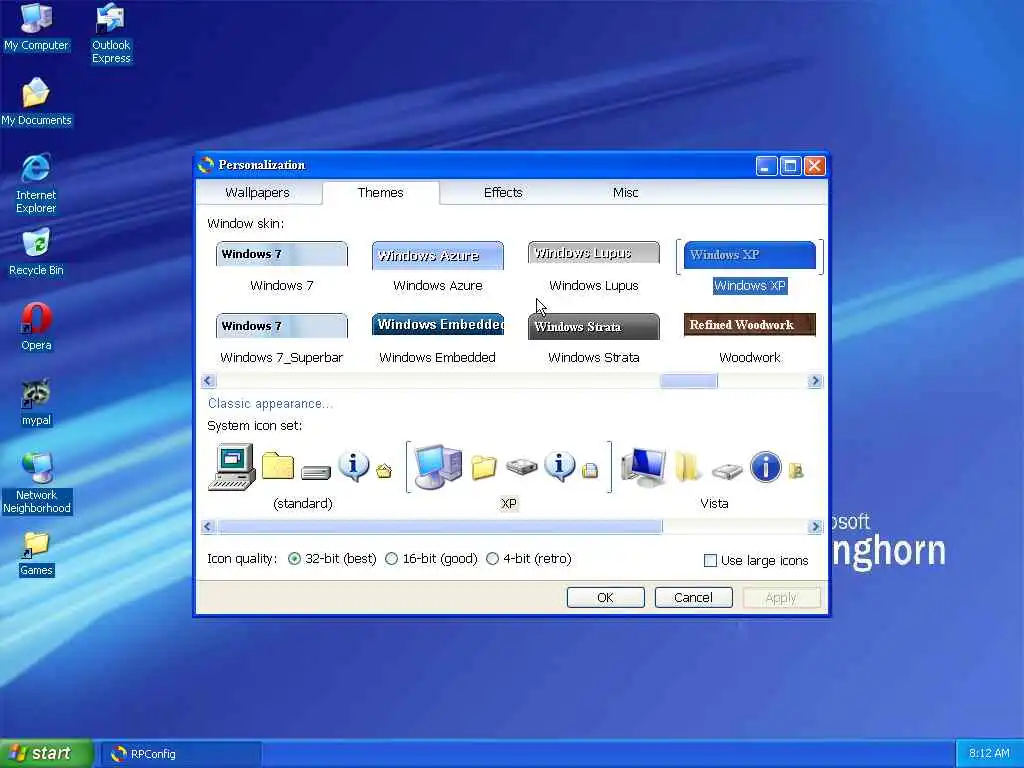Switch to the Misc tab

(x=626, y=193)
